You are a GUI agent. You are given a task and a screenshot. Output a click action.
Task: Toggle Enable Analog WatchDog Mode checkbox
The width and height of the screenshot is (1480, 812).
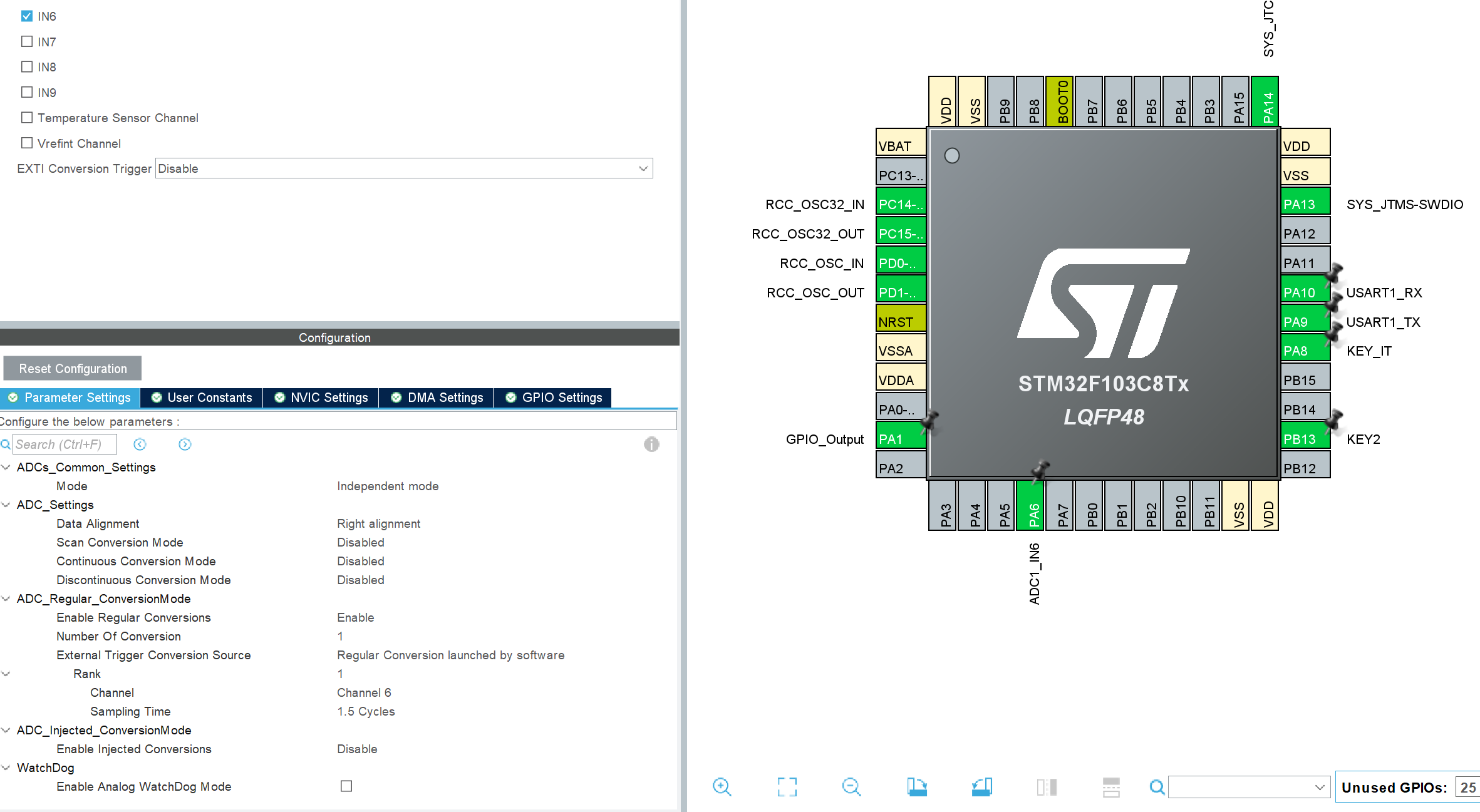346,786
